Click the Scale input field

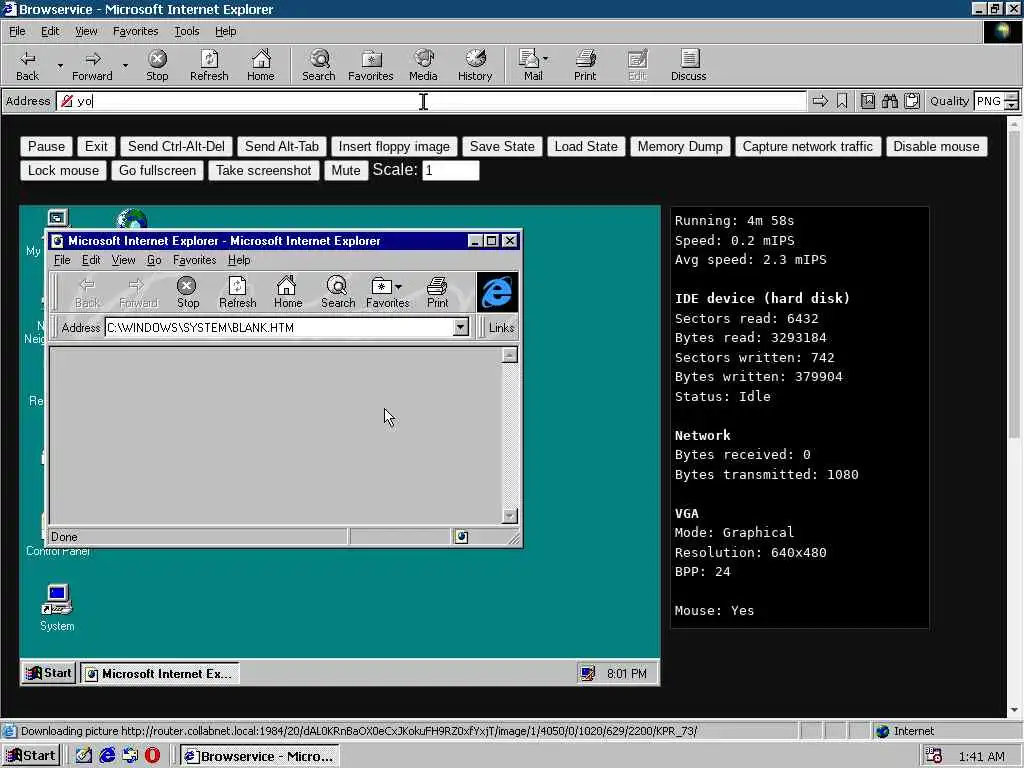451,170
